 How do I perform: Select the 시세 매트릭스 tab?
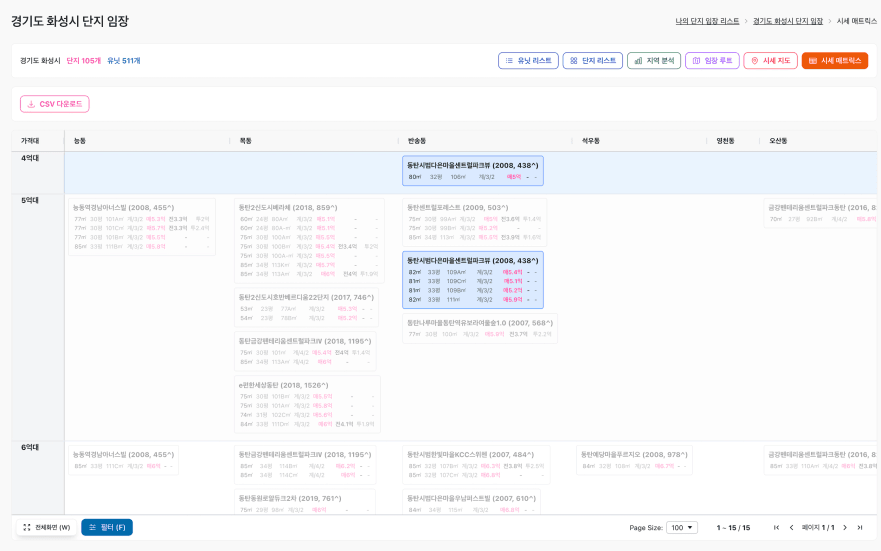coord(834,61)
